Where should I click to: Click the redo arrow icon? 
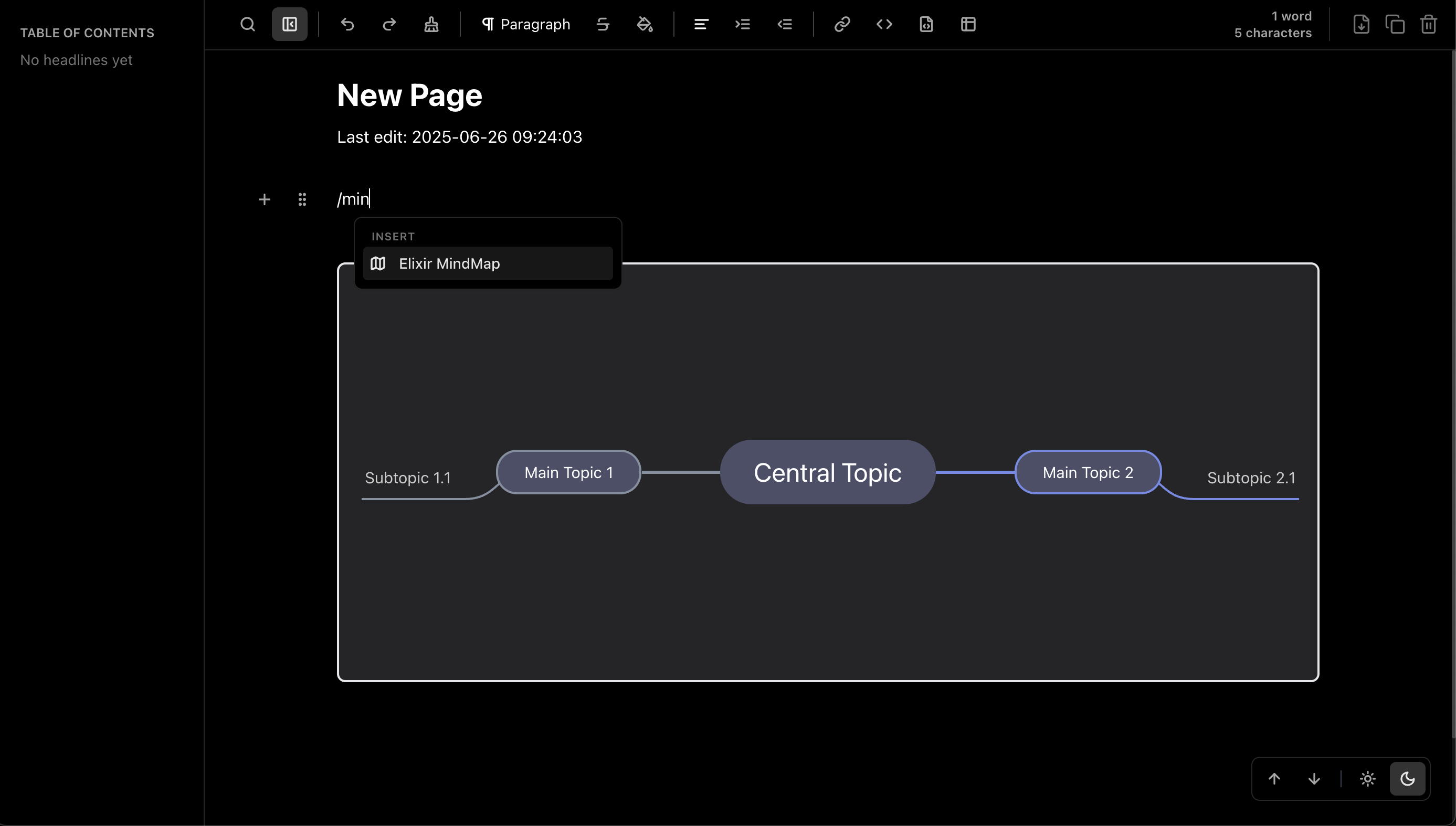[389, 24]
